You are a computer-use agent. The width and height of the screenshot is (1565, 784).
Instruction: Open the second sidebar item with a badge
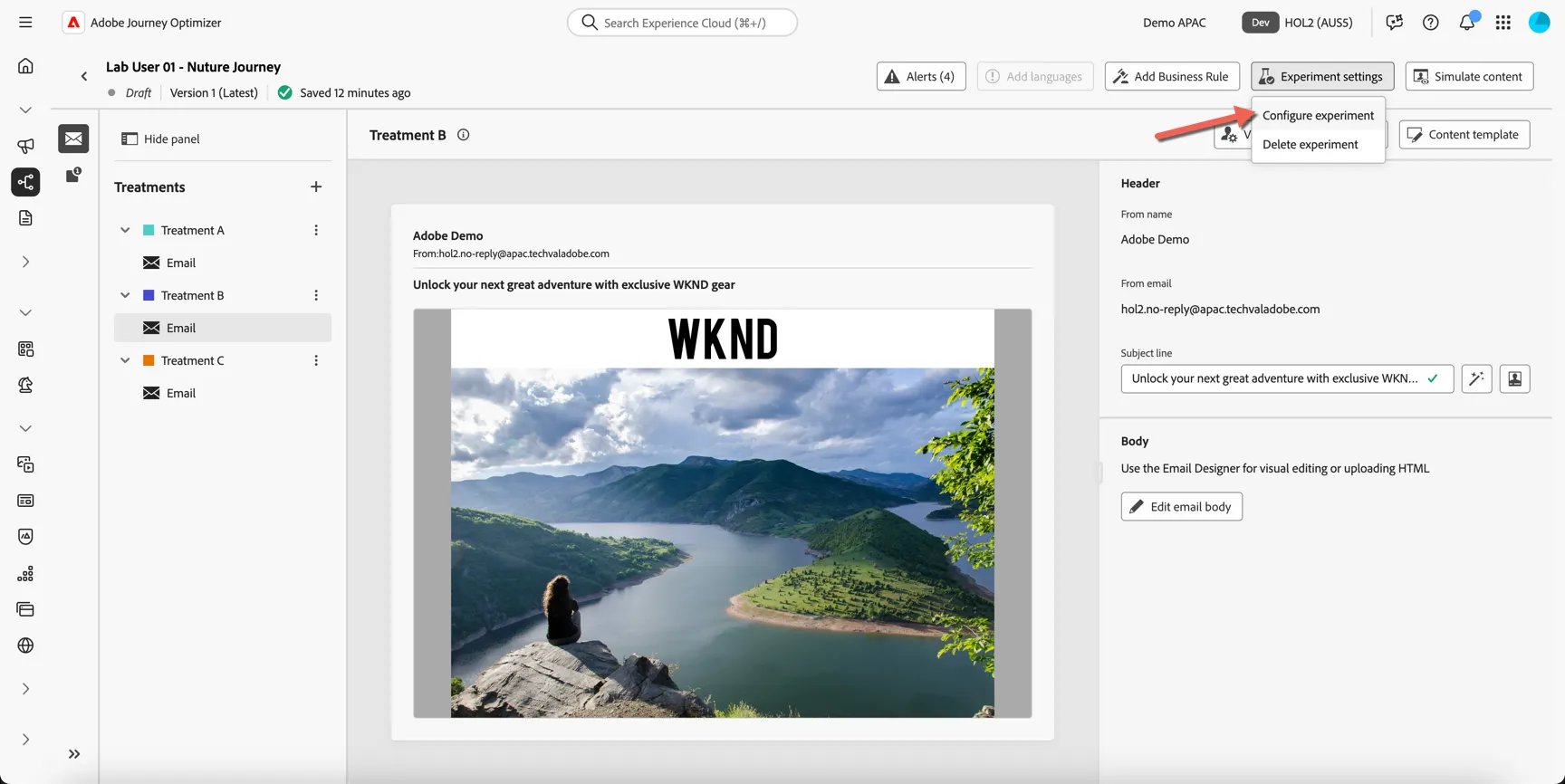(x=73, y=175)
